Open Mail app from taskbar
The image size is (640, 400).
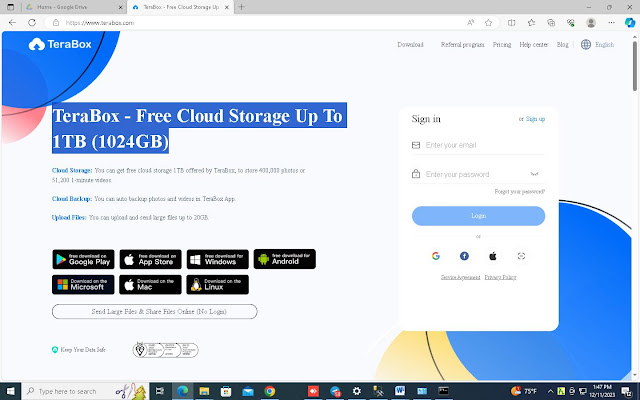click(x=248, y=391)
